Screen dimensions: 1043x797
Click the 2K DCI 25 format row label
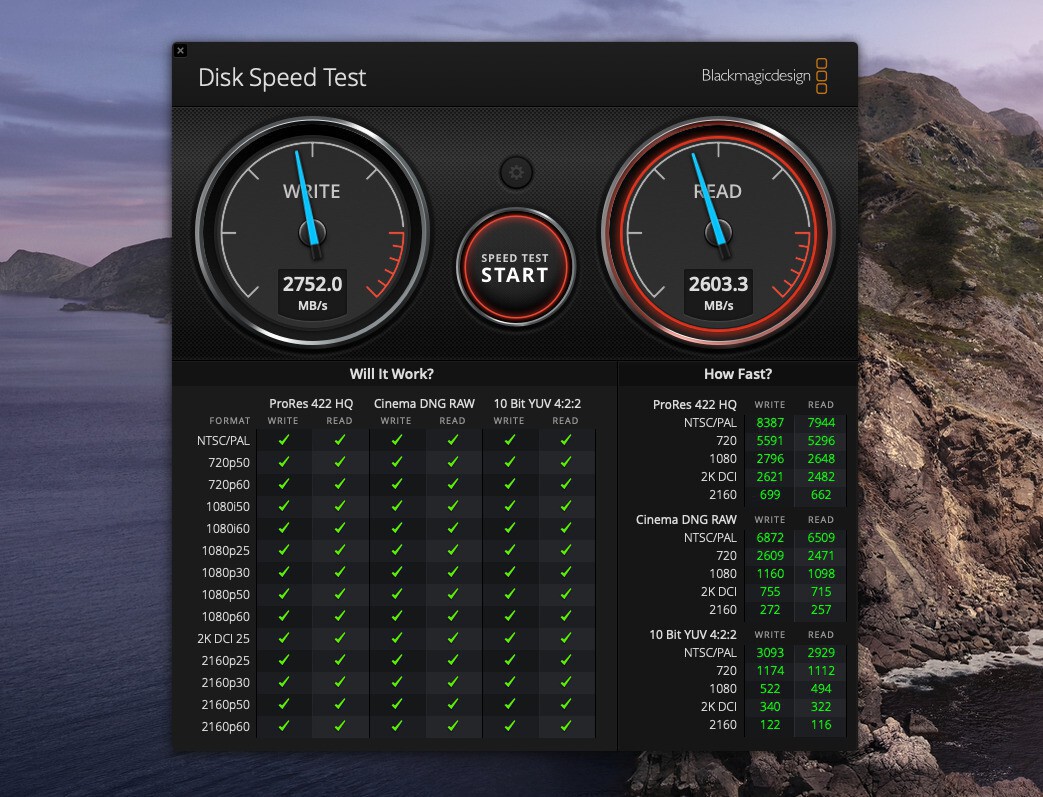(x=224, y=638)
